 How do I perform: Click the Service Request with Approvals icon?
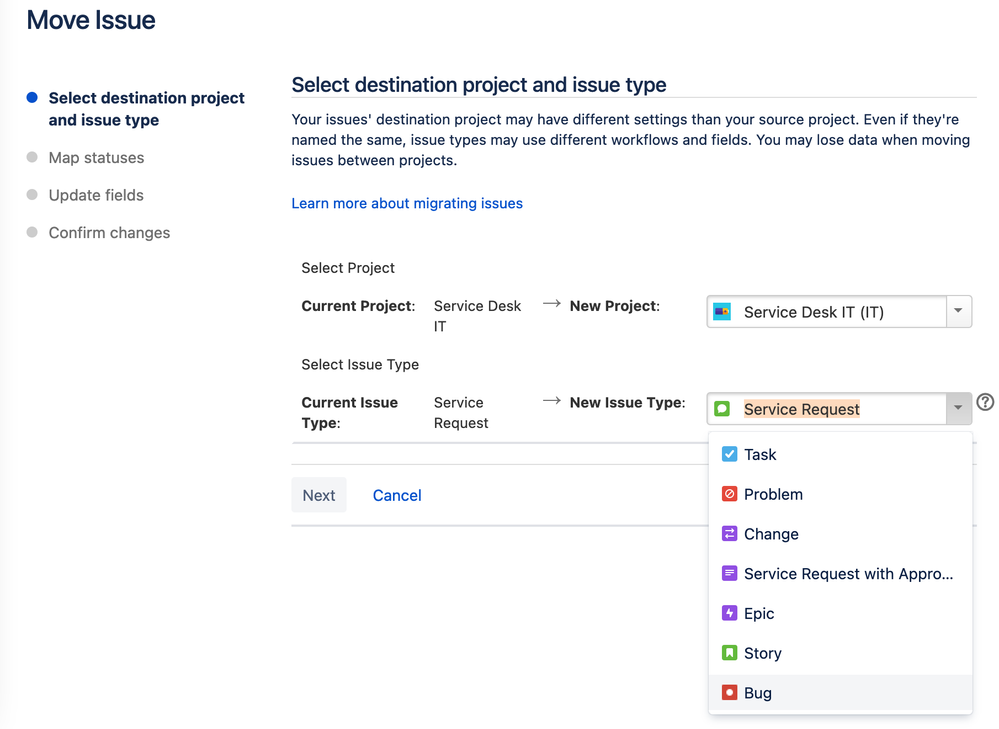tap(729, 574)
